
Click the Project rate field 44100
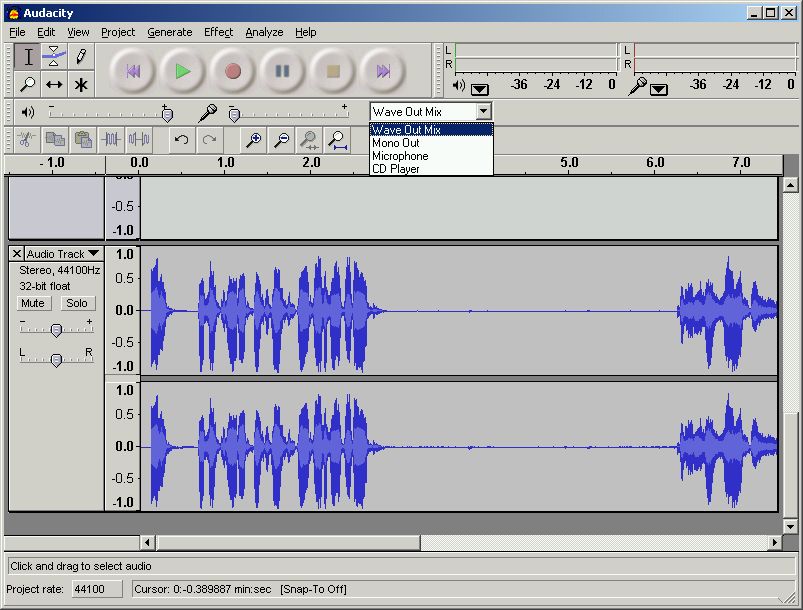(97, 589)
